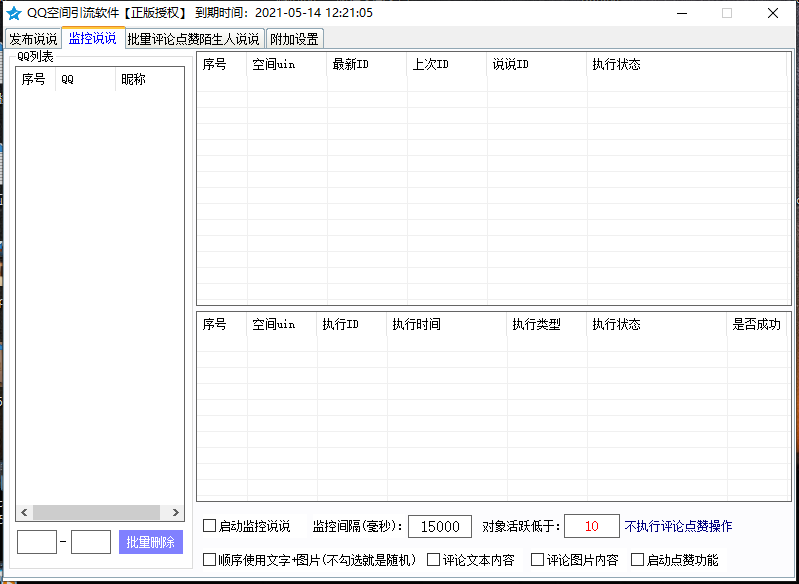The height and width of the screenshot is (584, 799).
Task: Click the 昵称 column header
Action: click(149, 79)
